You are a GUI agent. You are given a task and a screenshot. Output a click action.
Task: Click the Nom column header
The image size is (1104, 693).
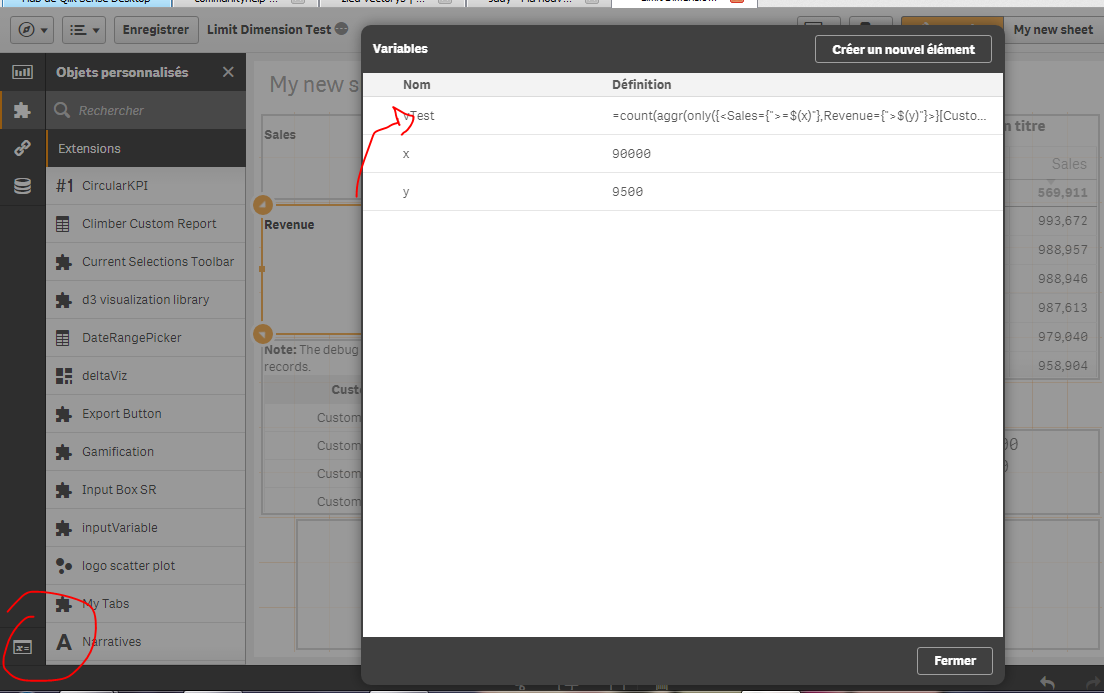point(417,85)
